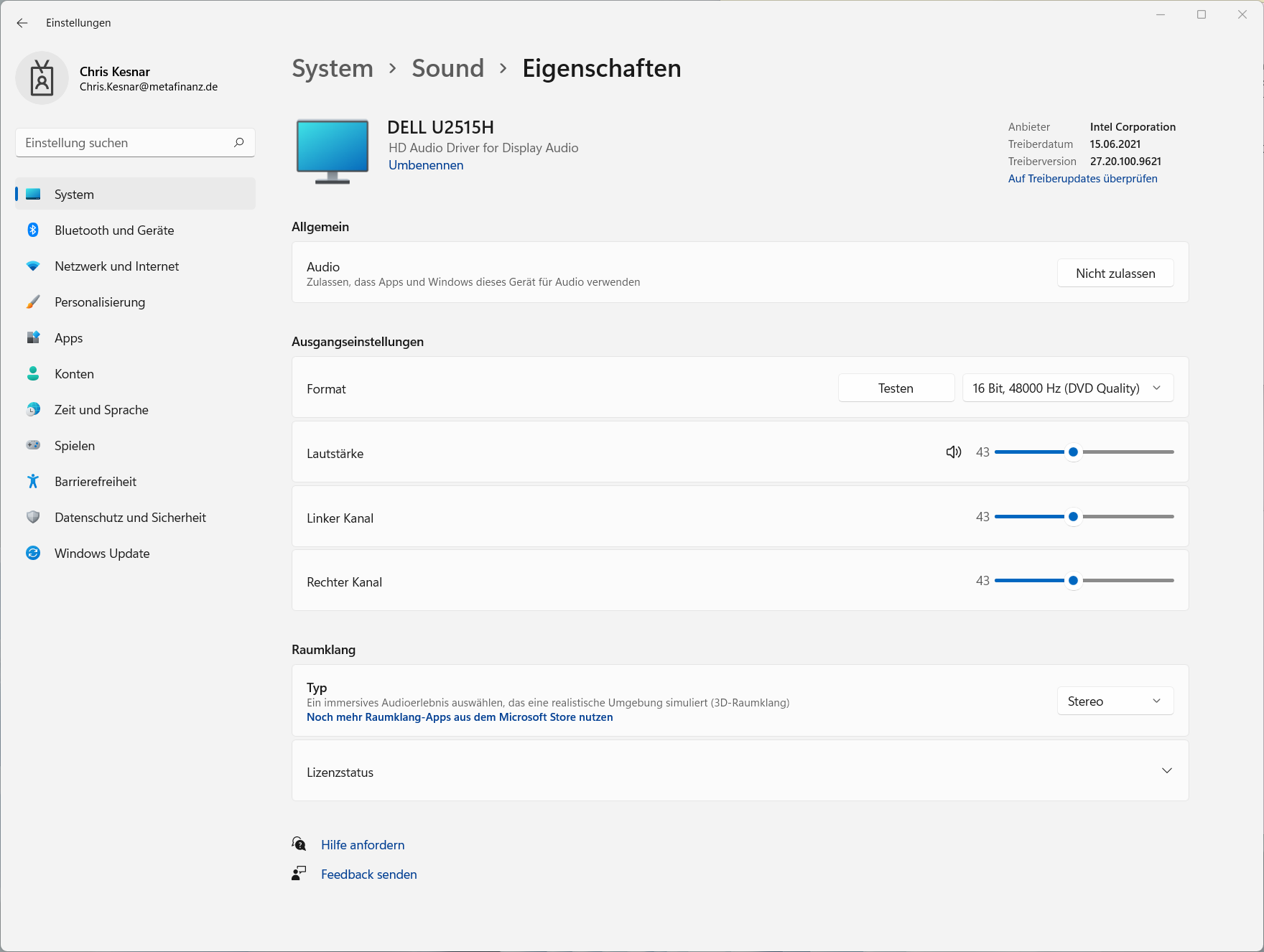Click the Hilfe anfordern help icon
The height and width of the screenshot is (952, 1264).
point(299,844)
